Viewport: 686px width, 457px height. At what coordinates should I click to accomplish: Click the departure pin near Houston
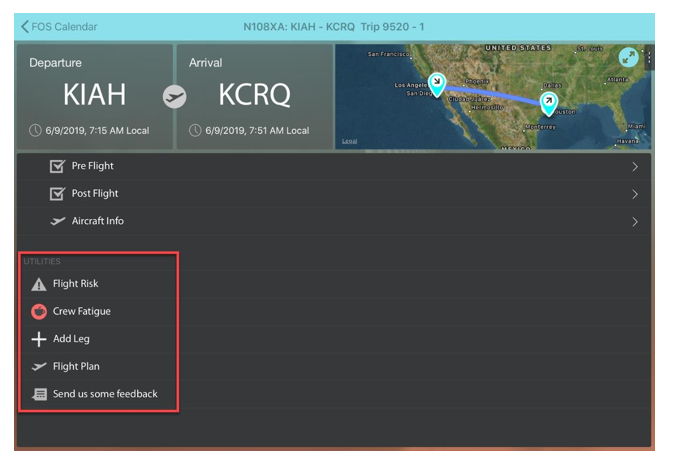pyautogui.click(x=548, y=102)
